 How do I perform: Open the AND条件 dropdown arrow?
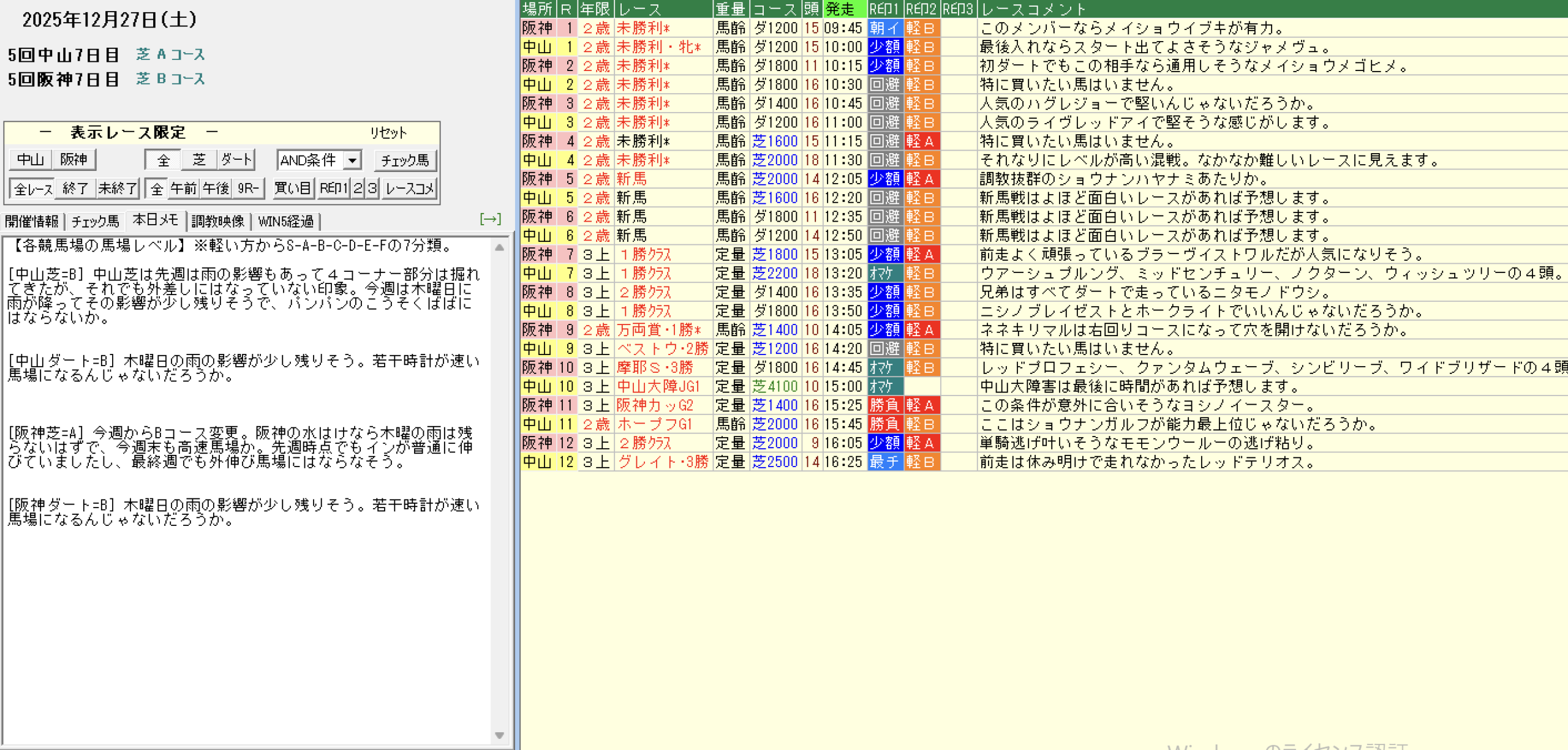click(x=352, y=160)
